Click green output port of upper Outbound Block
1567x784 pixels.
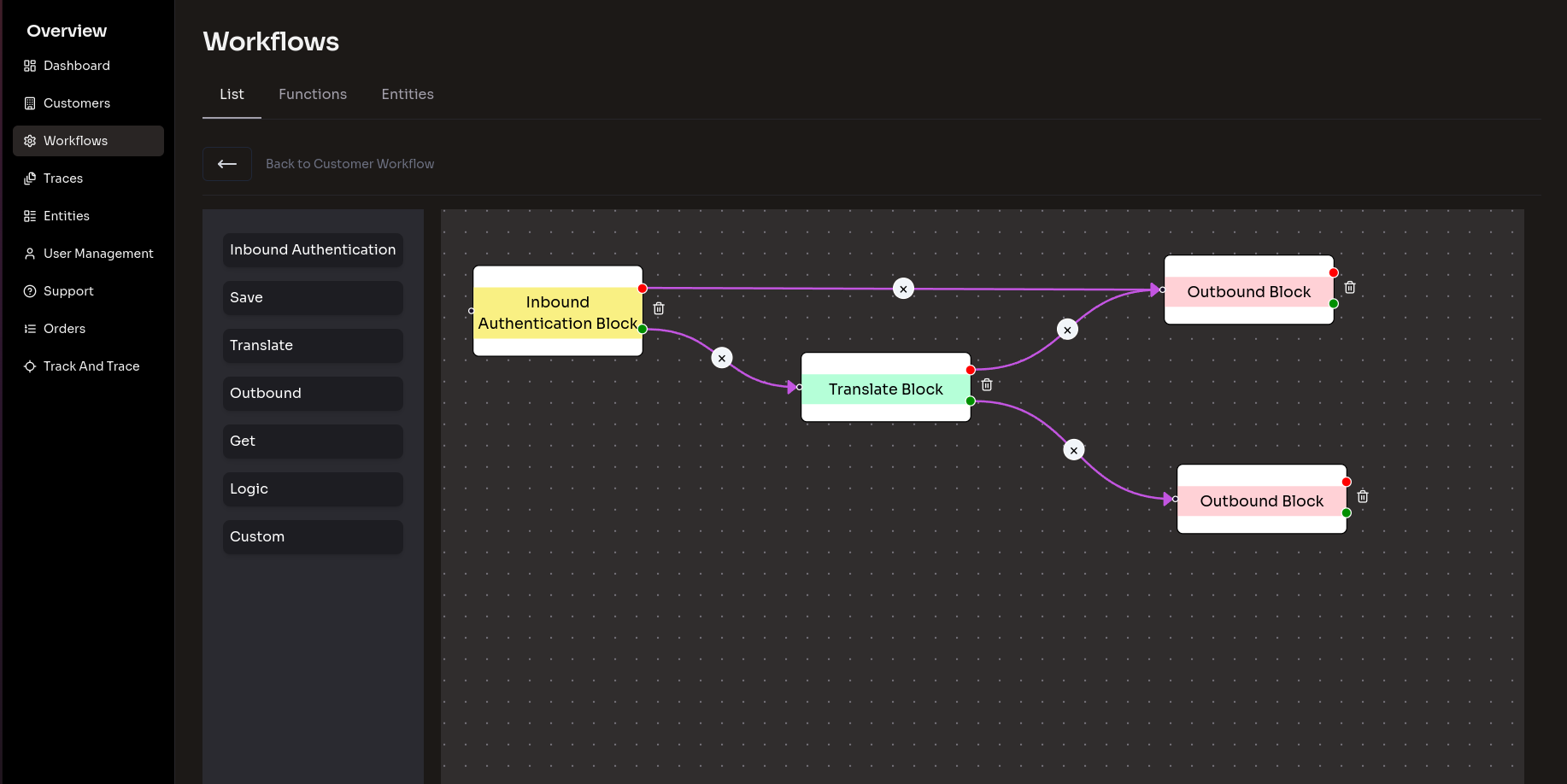point(1334,303)
